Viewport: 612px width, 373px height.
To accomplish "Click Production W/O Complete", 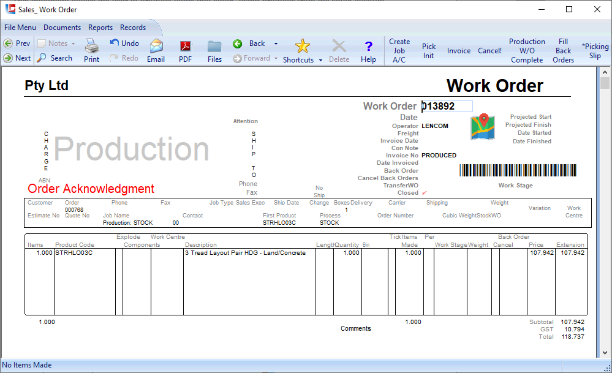I will click(x=527, y=51).
